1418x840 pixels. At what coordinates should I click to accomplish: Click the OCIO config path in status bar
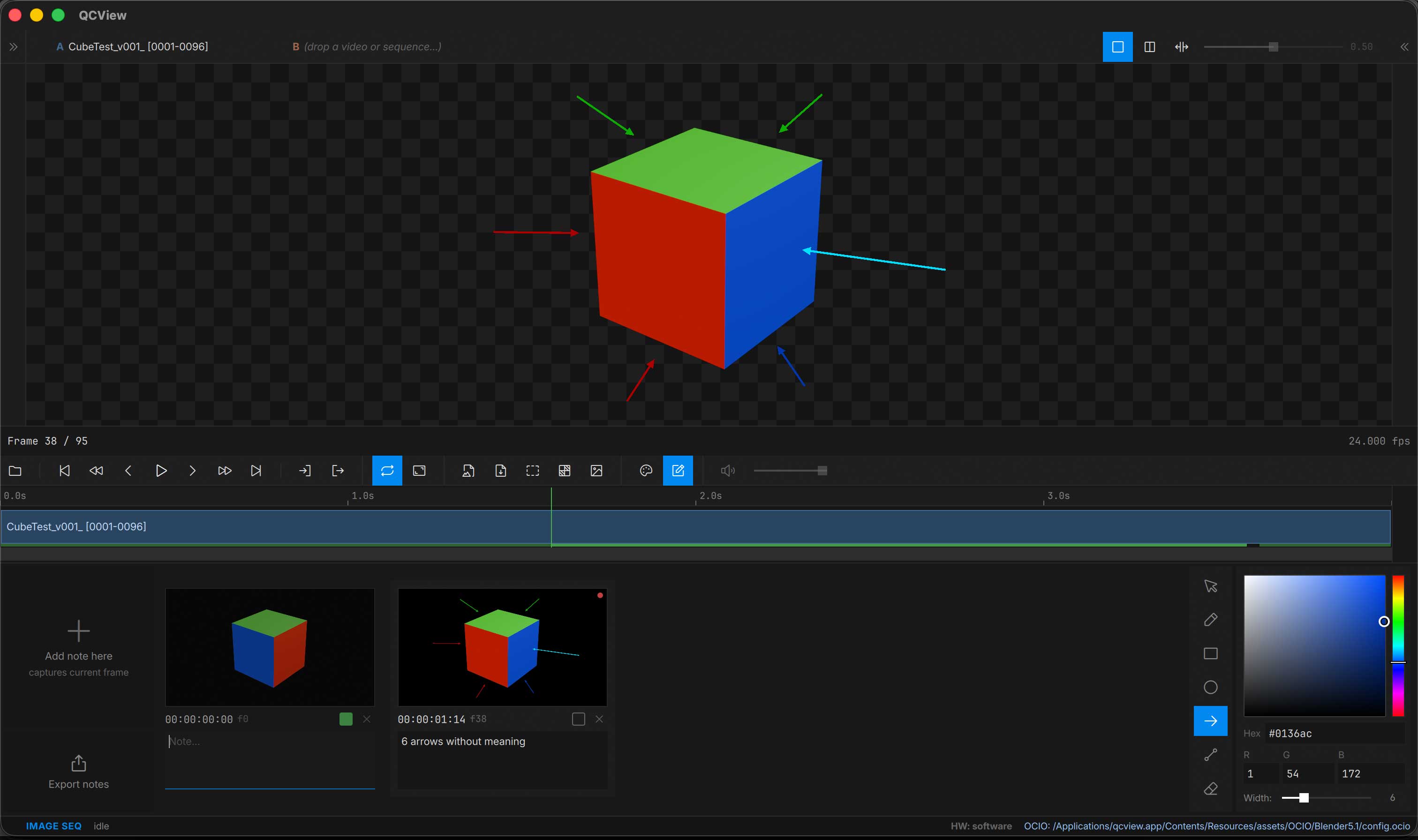click(x=1216, y=826)
